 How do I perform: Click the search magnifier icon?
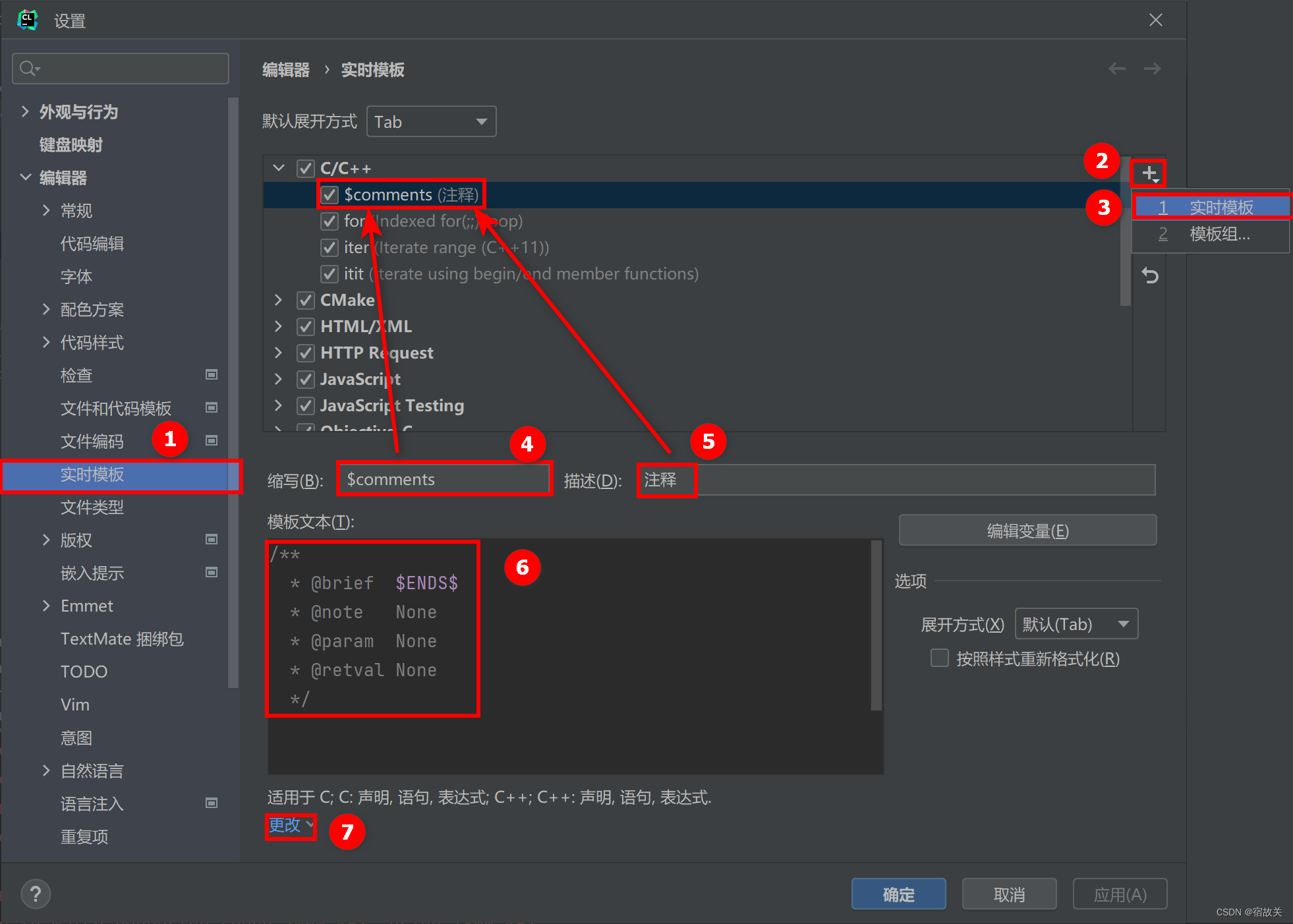[28, 69]
